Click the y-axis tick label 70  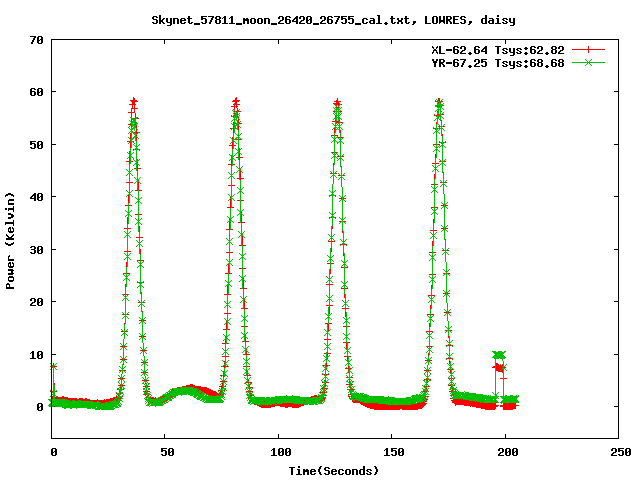(x=36, y=40)
